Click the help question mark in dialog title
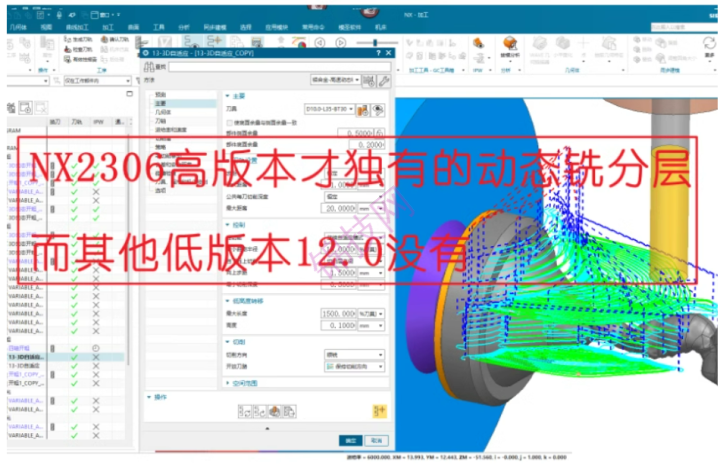This screenshot has width=720, height=471. click(378, 52)
